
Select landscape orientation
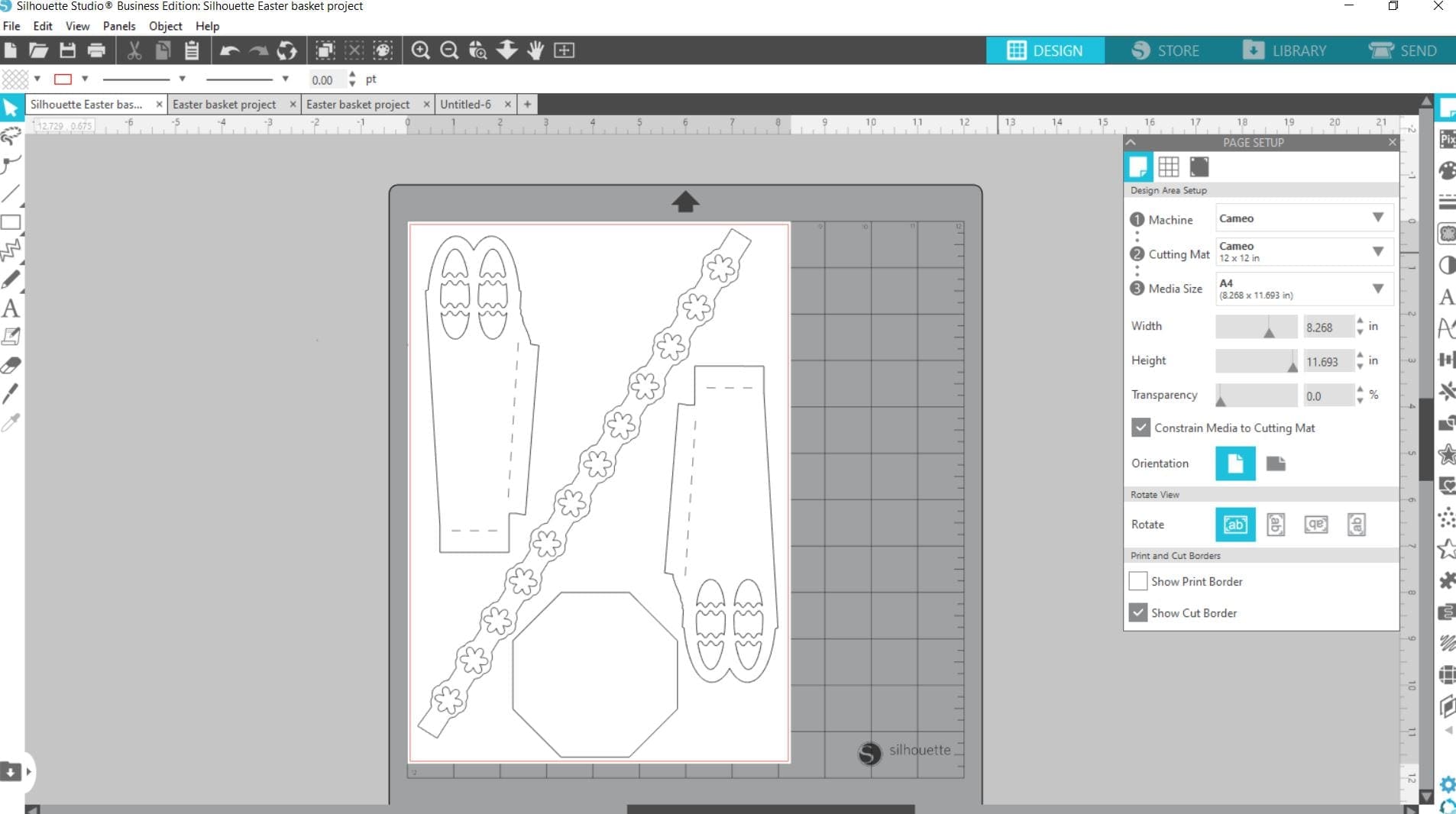point(1276,464)
